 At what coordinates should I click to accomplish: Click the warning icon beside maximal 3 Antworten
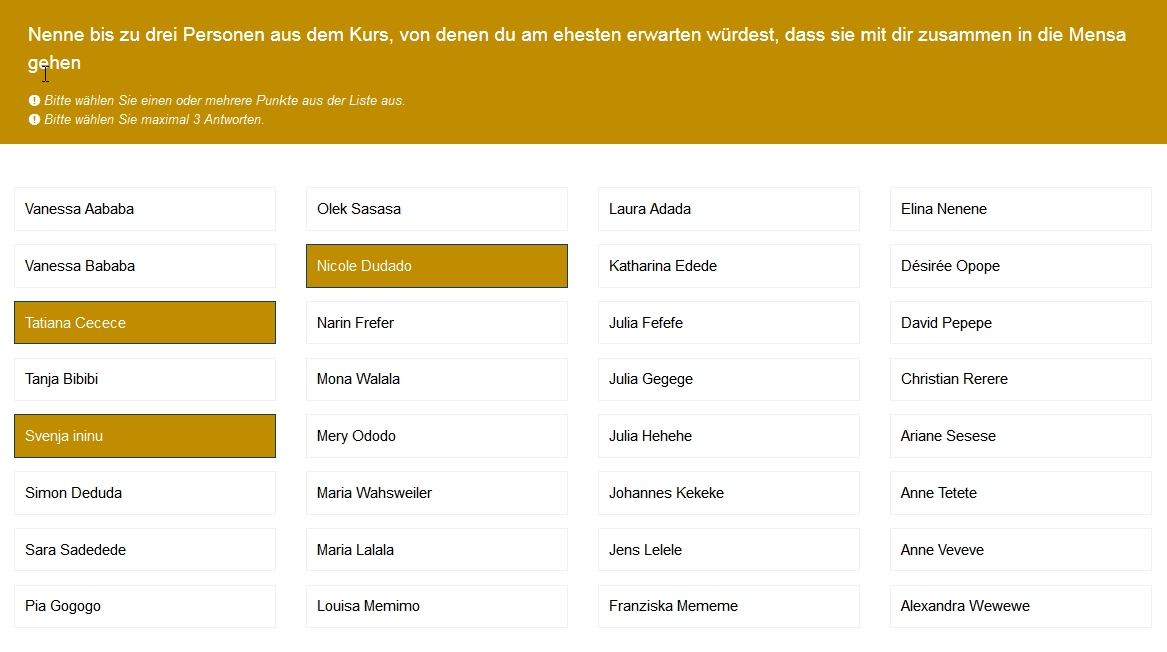coord(34,120)
